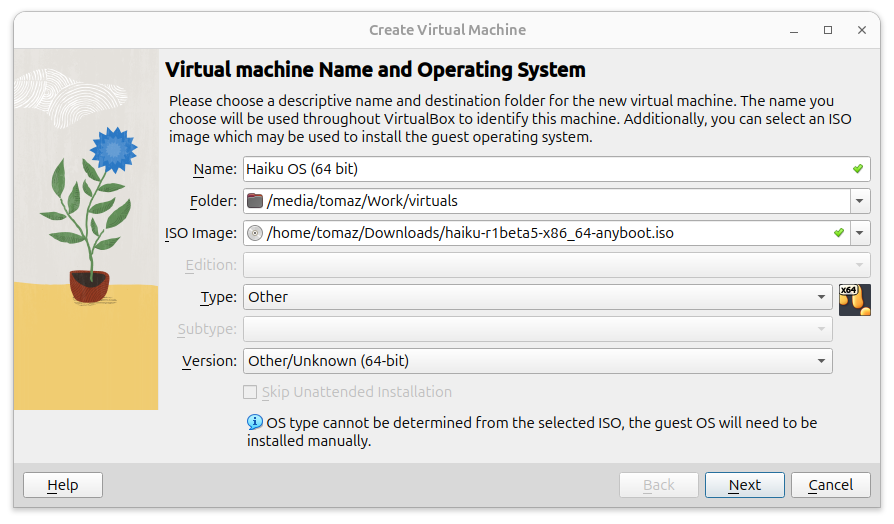Click green checkmark in Name field
Screen dimensions: 894x524
[858, 169]
